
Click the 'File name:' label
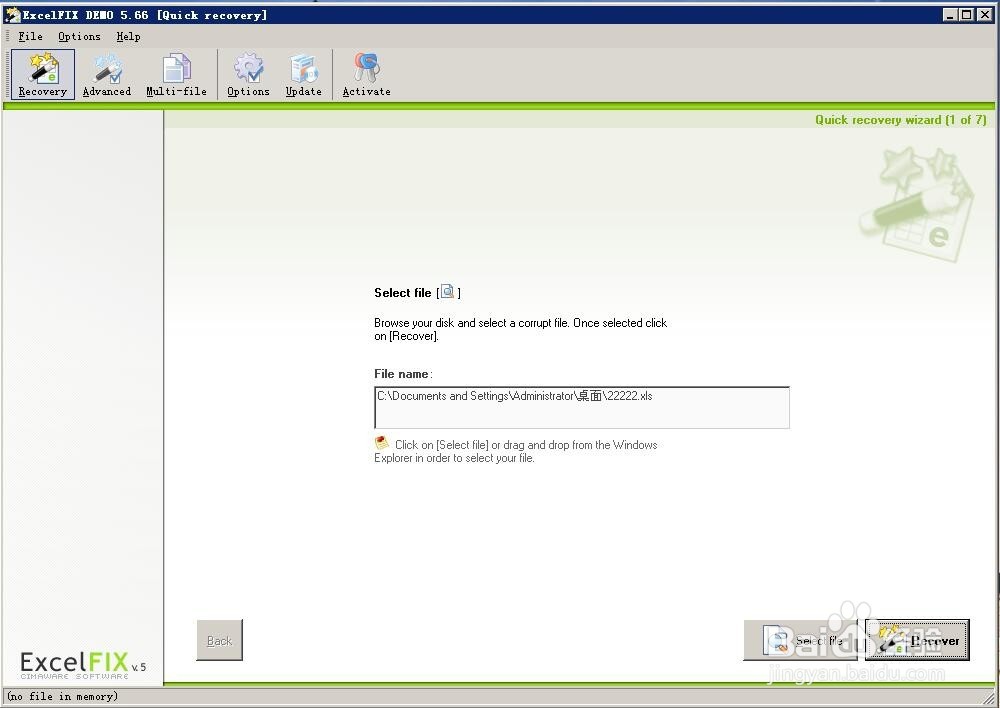(x=403, y=374)
